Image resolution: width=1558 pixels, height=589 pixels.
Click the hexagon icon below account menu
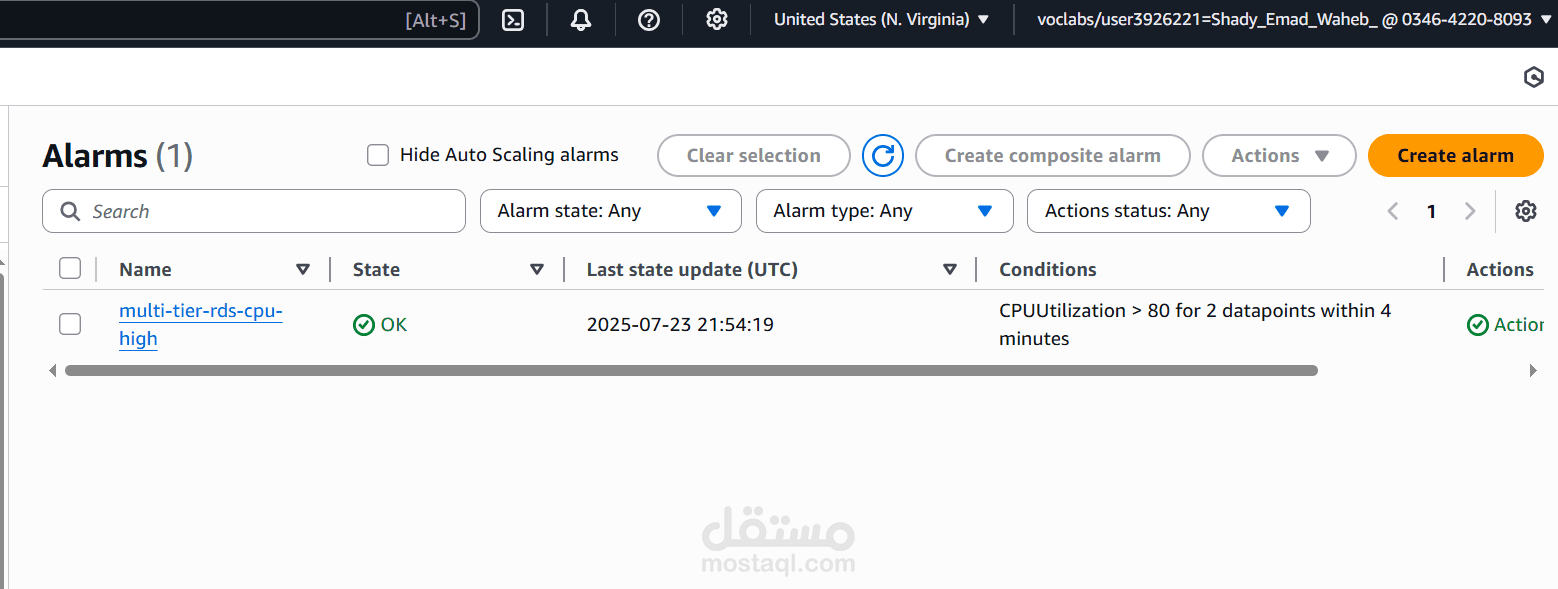(1534, 77)
